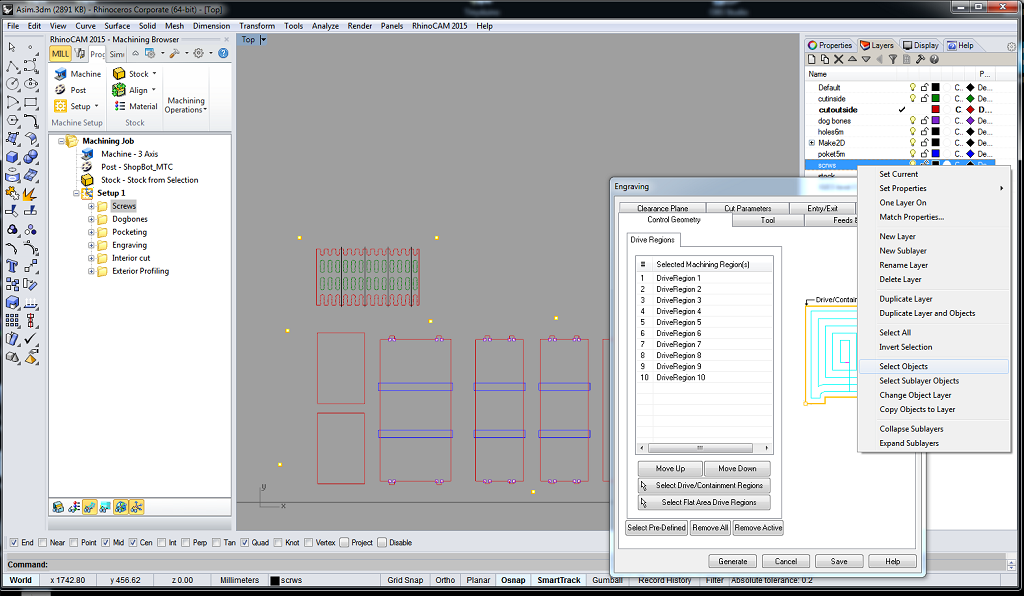Select the Rectangular Array tool
The width and height of the screenshot is (1024, 596).
(12, 321)
